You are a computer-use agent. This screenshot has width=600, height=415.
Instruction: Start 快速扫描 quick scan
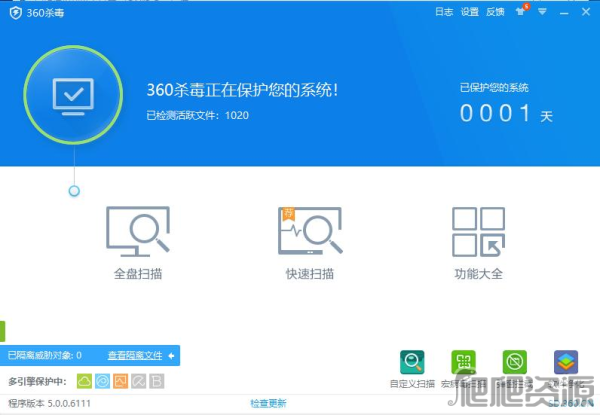pyautogui.click(x=310, y=244)
